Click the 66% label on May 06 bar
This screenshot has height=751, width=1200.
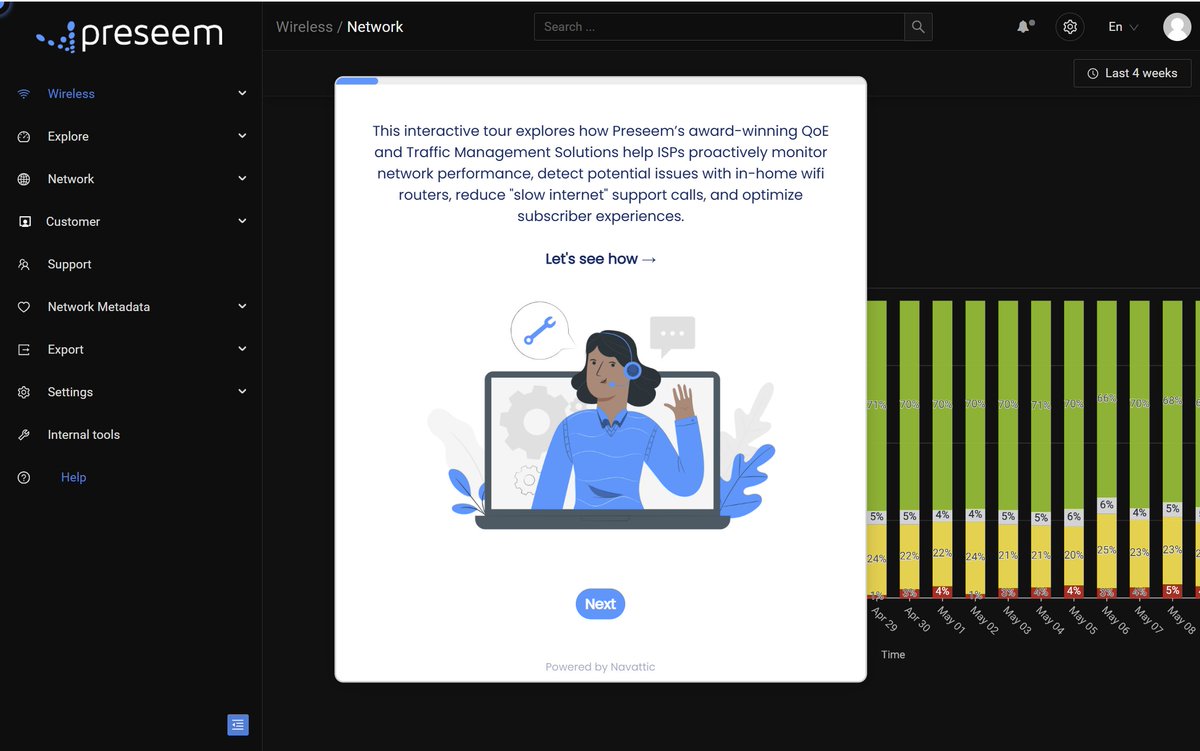pos(1107,398)
